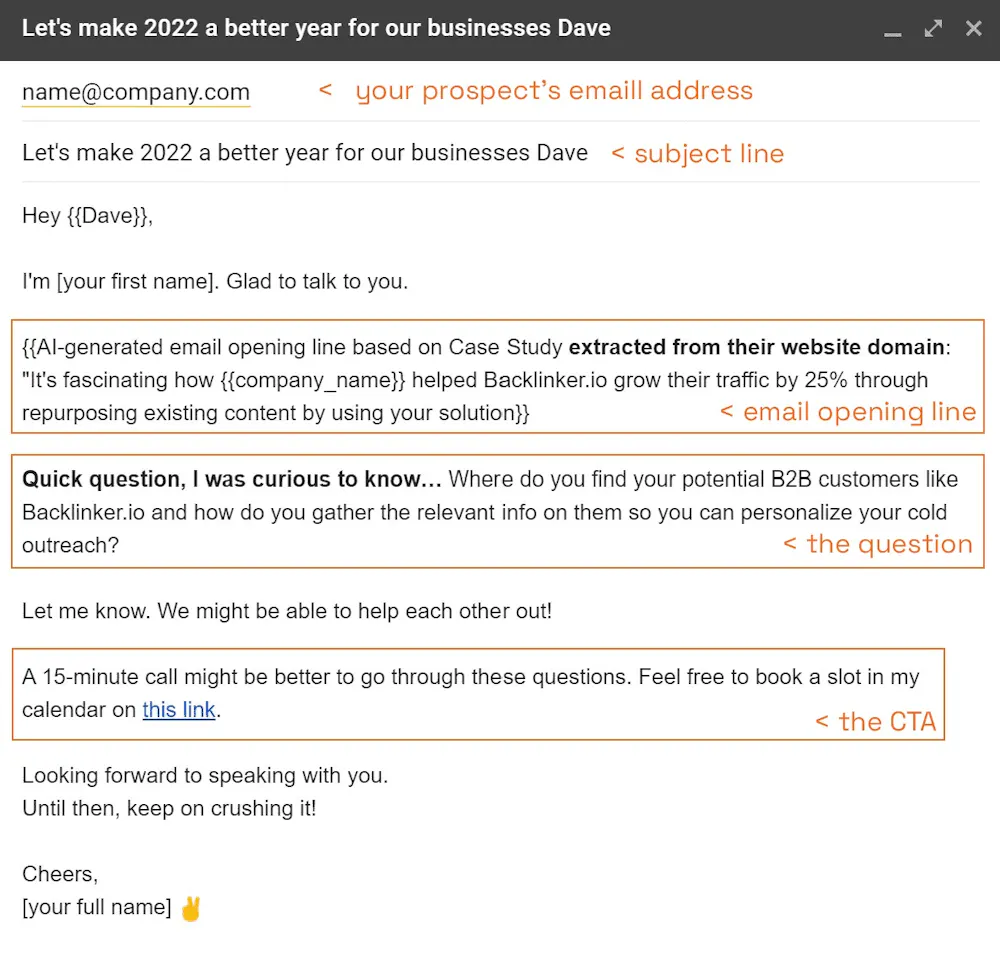Select the victory hand emoji
This screenshot has height=954, width=1000.
pyautogui.click(x=190, y=908)
